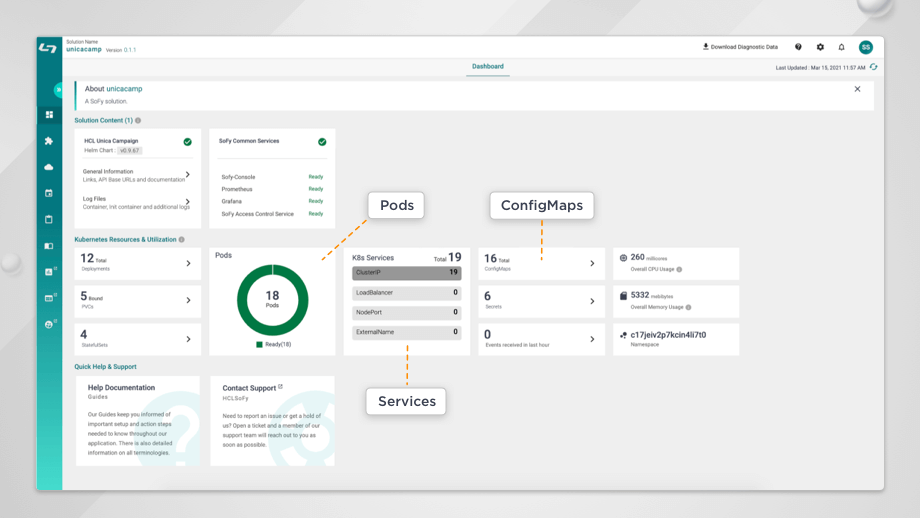Screen dimensions: 920x518
Task: Click the green Ready(18) legend swatch
Action: 259,344
